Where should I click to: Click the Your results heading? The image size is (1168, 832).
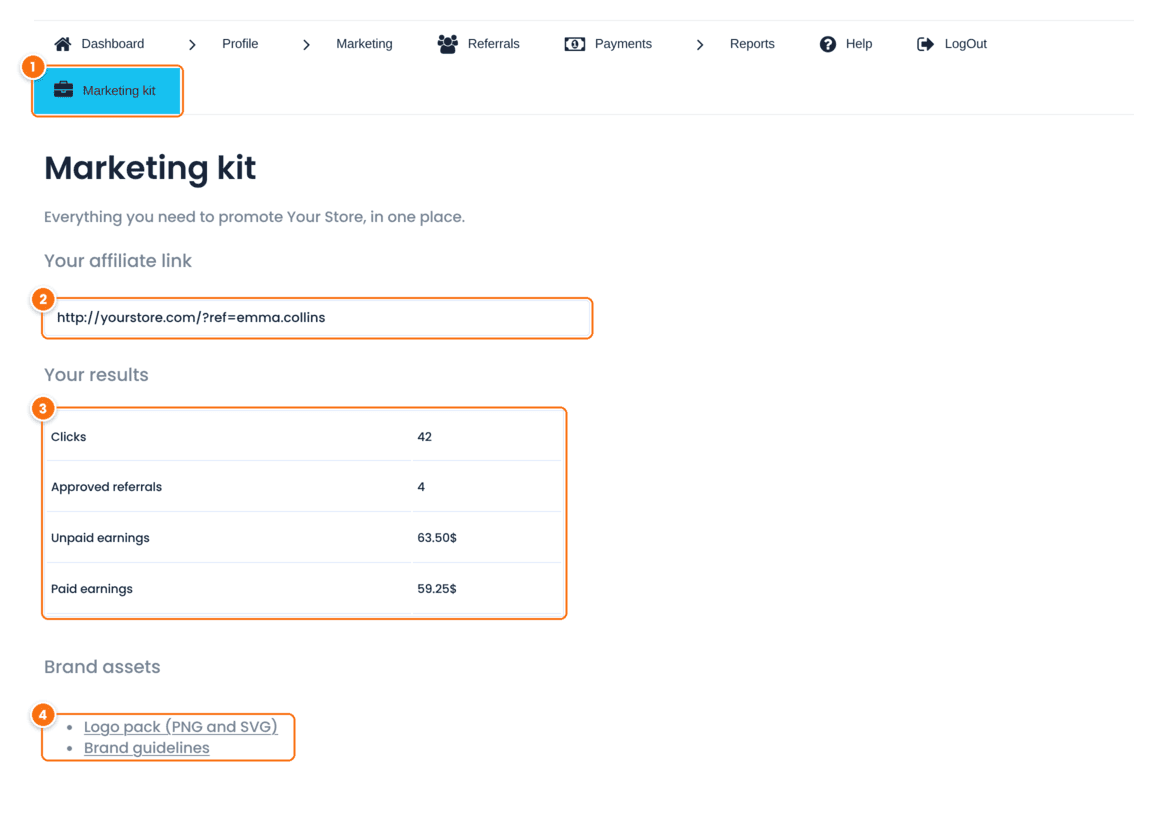[x=96, y=375]
